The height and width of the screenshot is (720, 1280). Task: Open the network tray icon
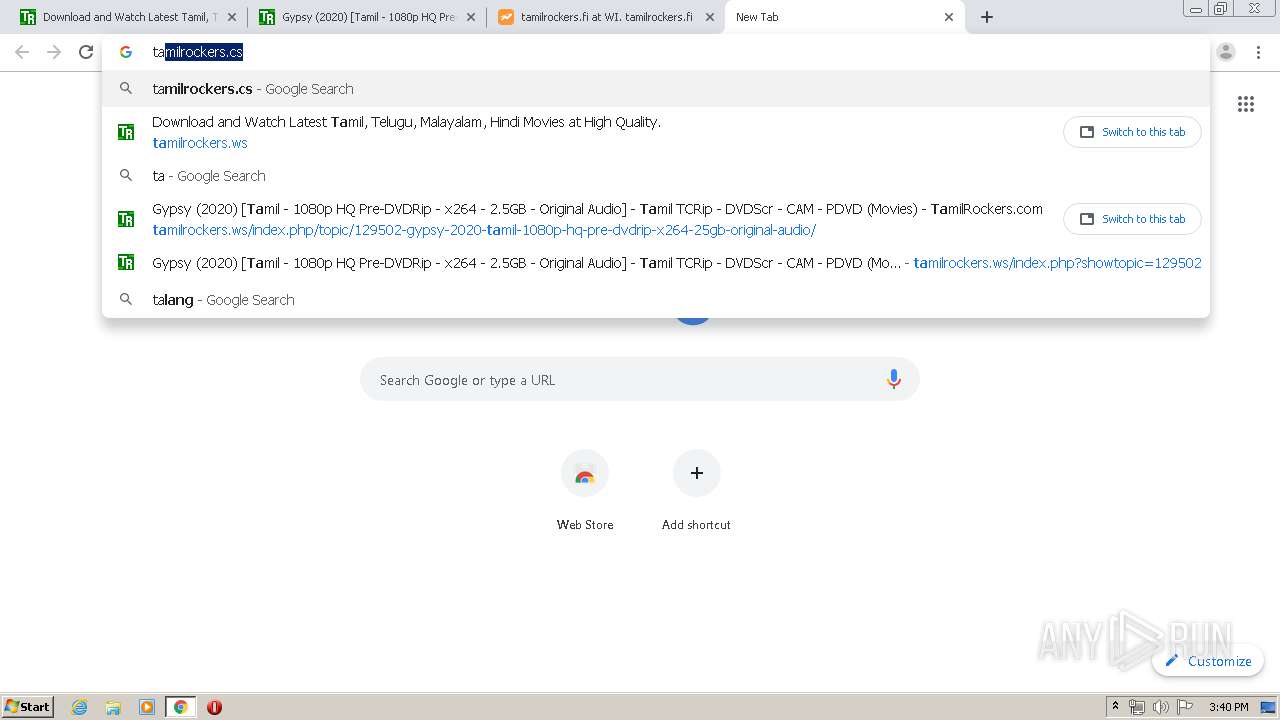tap(1137, 707)
